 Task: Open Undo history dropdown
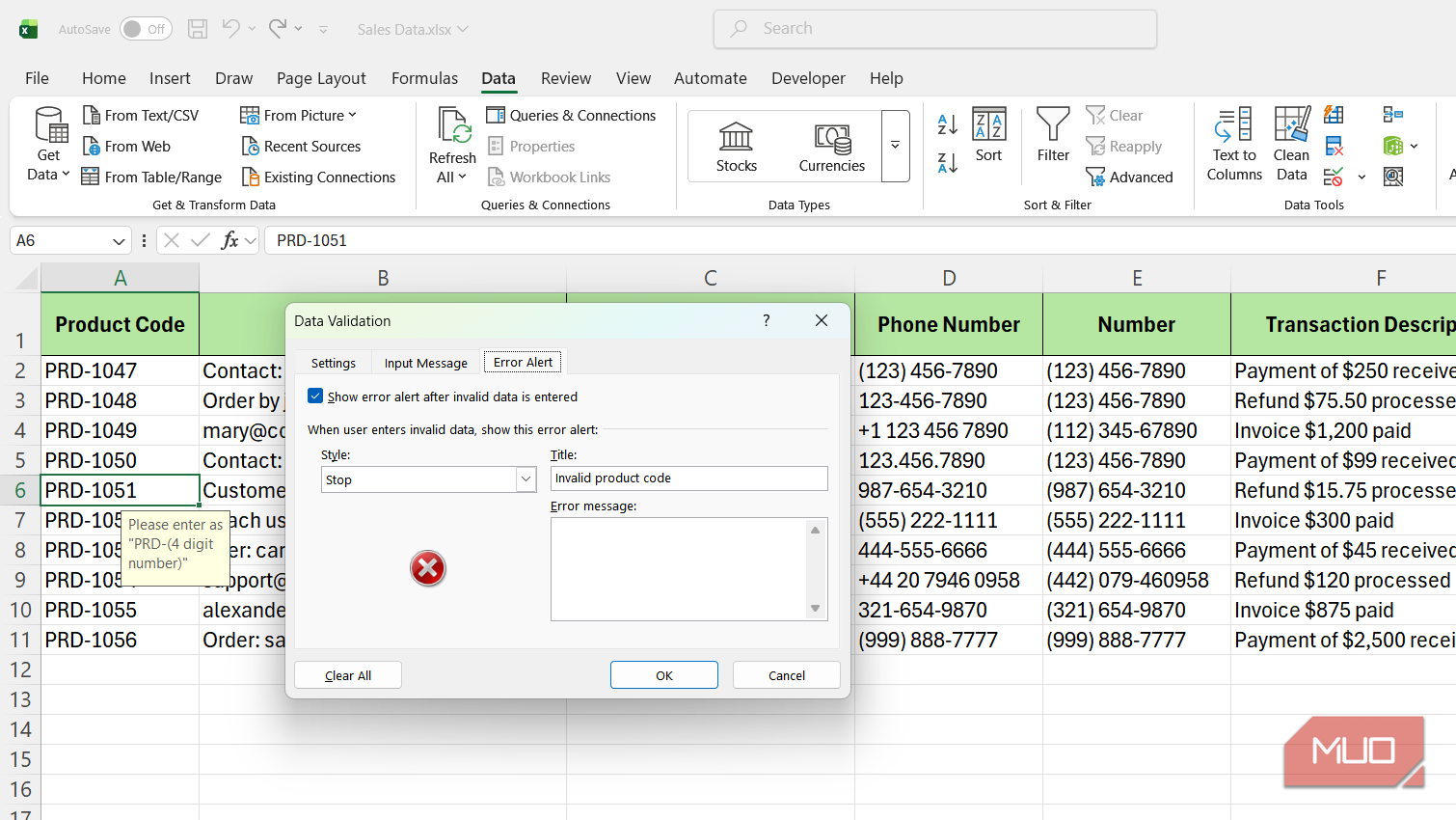252,29
